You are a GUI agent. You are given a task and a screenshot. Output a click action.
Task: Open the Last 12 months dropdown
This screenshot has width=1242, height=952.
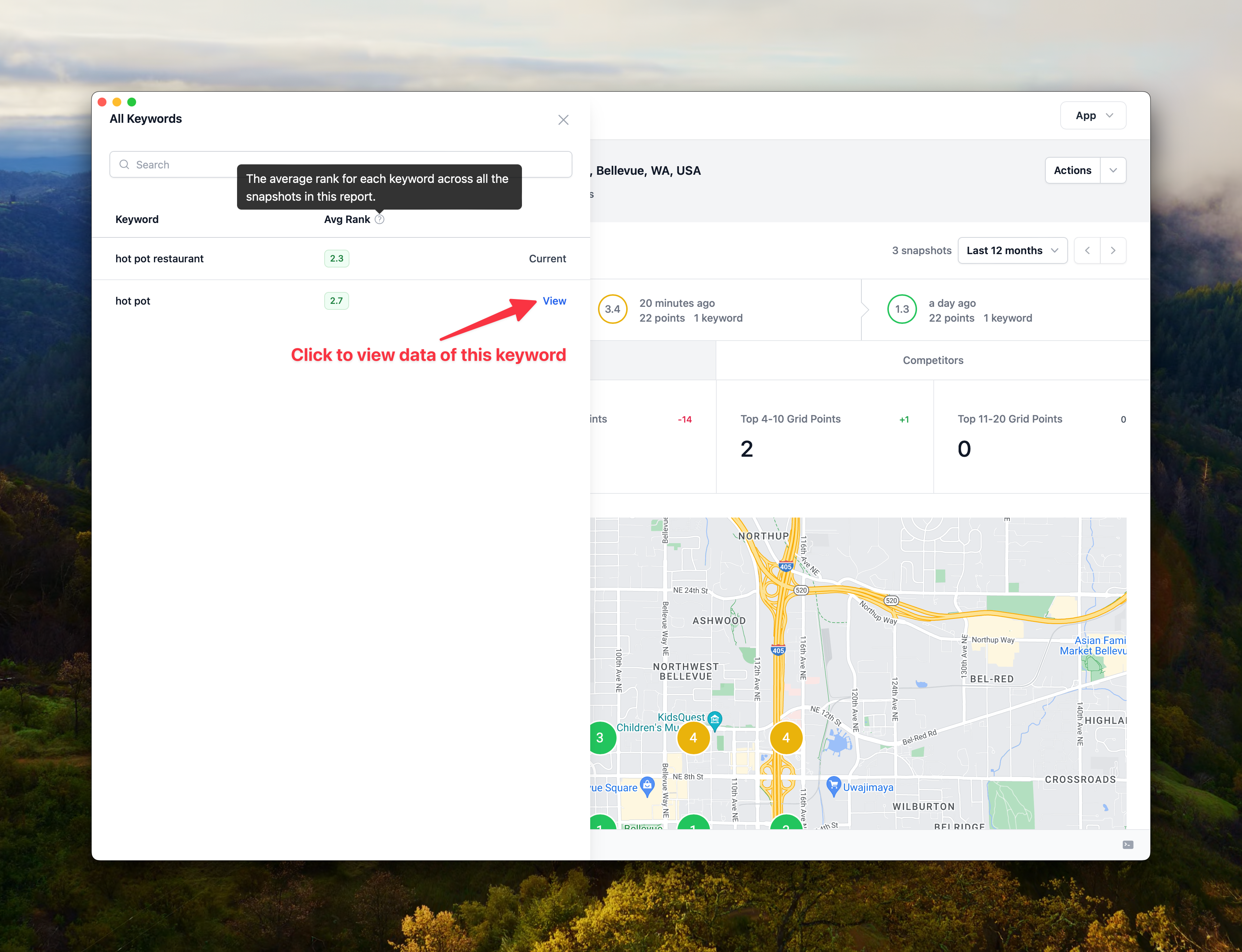pos(1012,250)
